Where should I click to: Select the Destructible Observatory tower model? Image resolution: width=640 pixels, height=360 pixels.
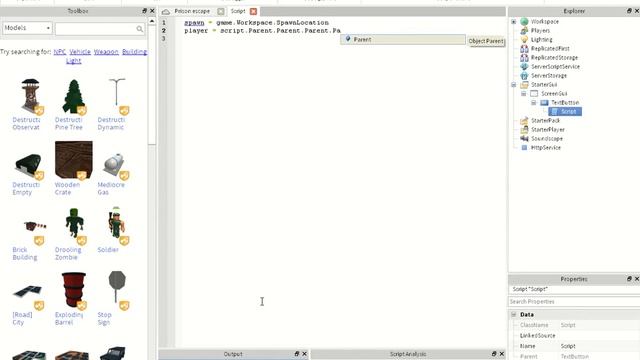pos(31,97)
